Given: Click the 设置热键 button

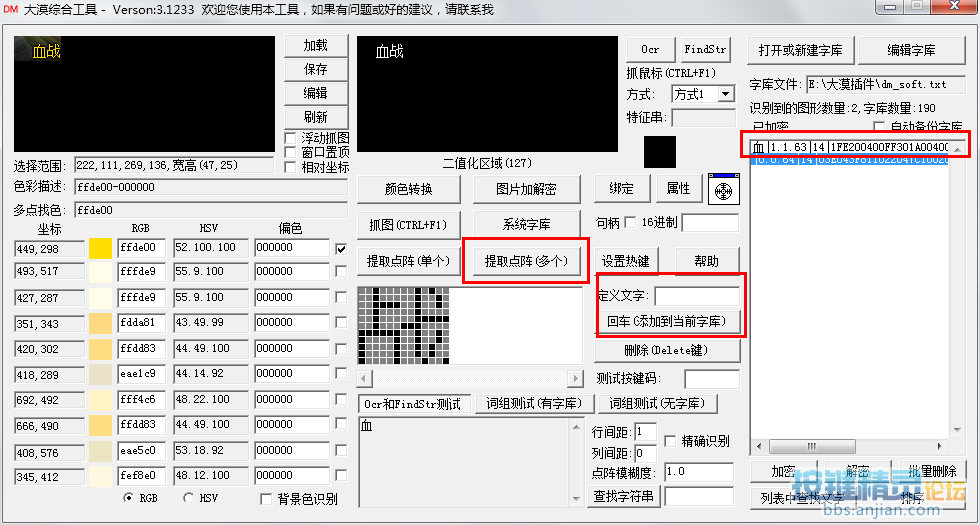Looking at the screenshot, I should [x=626, y=261].
